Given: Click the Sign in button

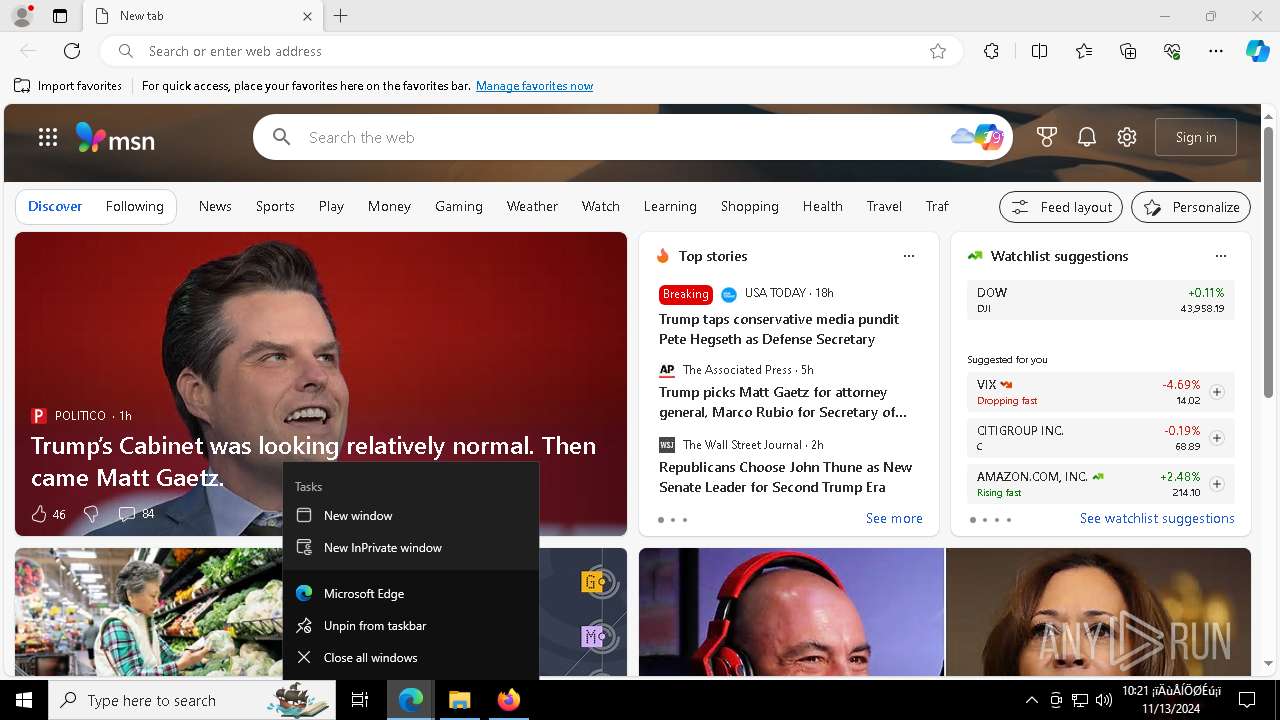Looking at the screenshot, I should [1196, 137].
